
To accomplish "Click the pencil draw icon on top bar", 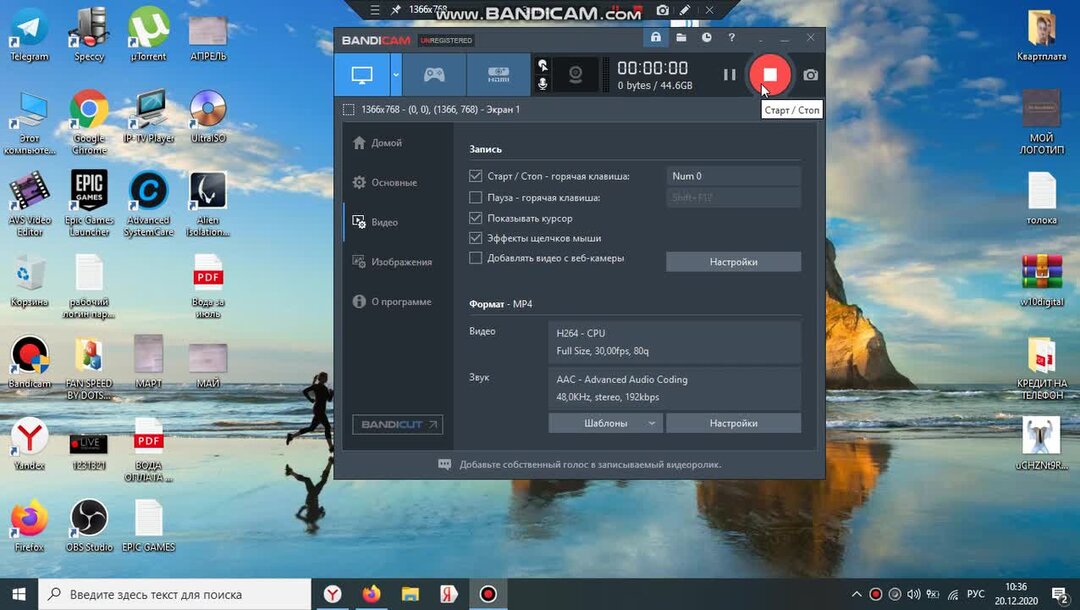I will [685, 10].
